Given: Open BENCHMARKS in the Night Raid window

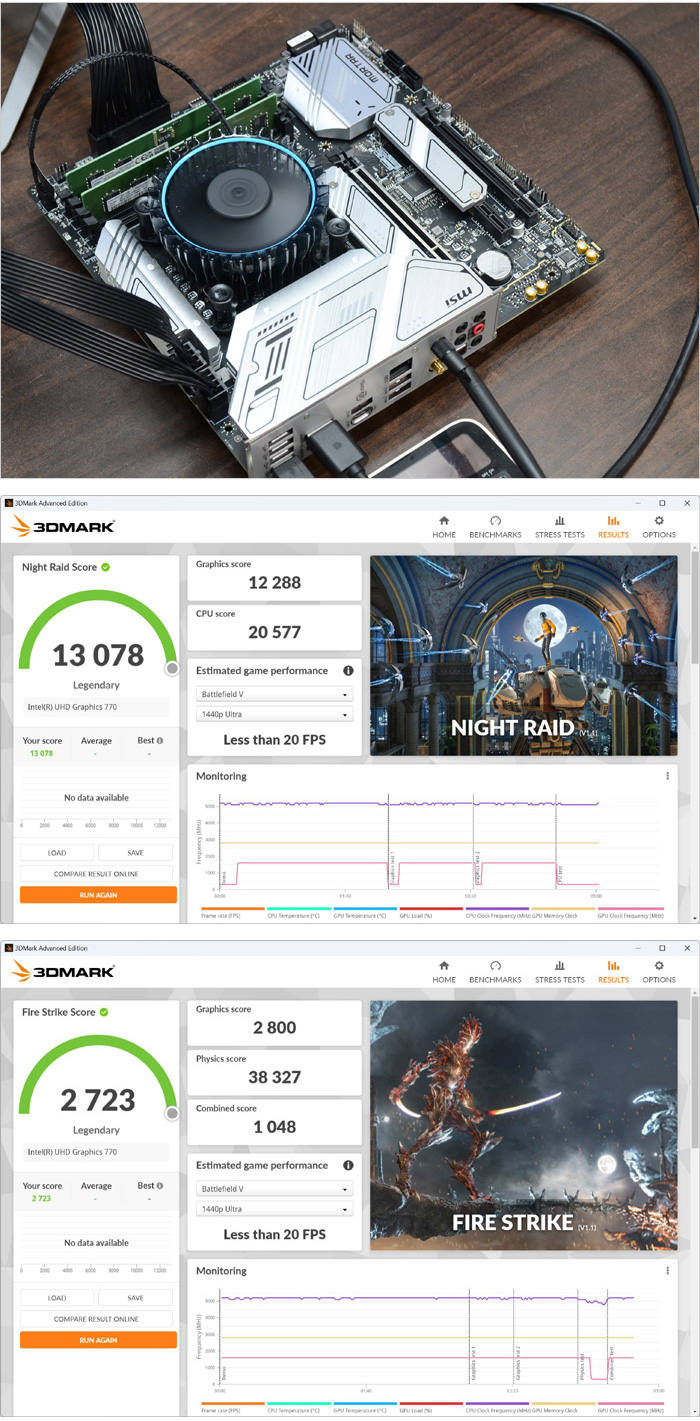Looking at the screenshot, I should click(495, 526).
